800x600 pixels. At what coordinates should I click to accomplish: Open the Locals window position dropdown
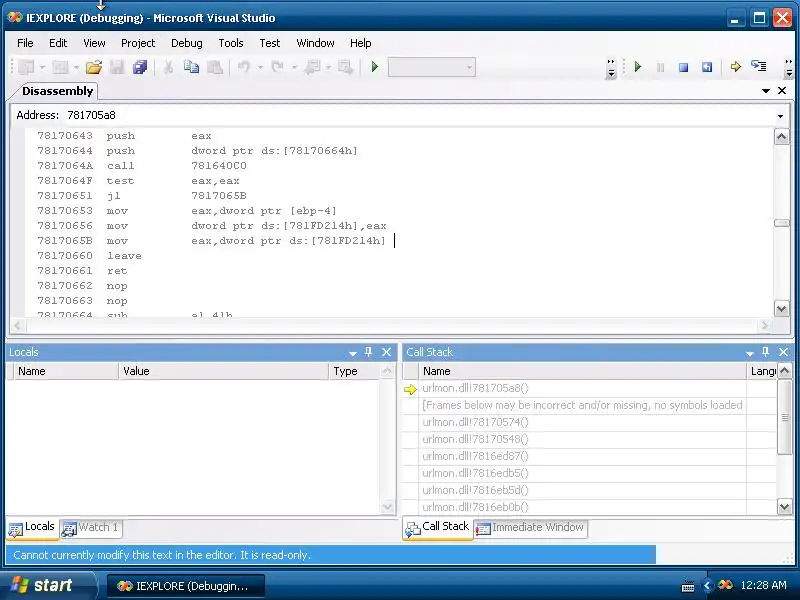click(353, 353)
